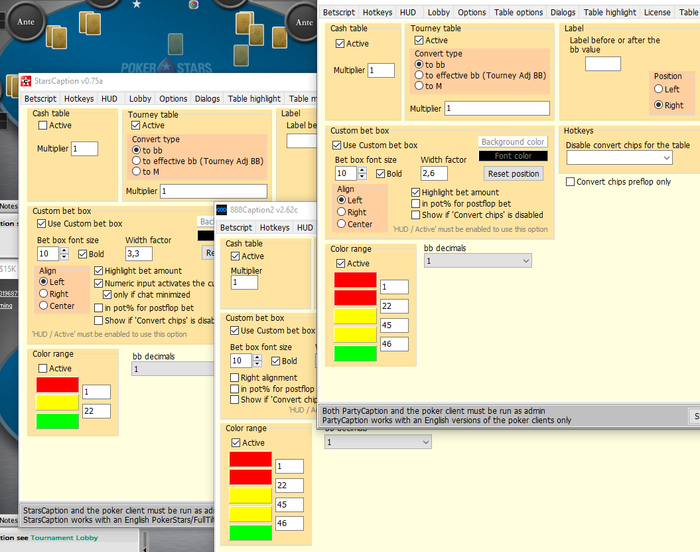Click Tourney Multiplier field in PartyCaption
The height and width of the screenshot is (552, 700).
497,109
